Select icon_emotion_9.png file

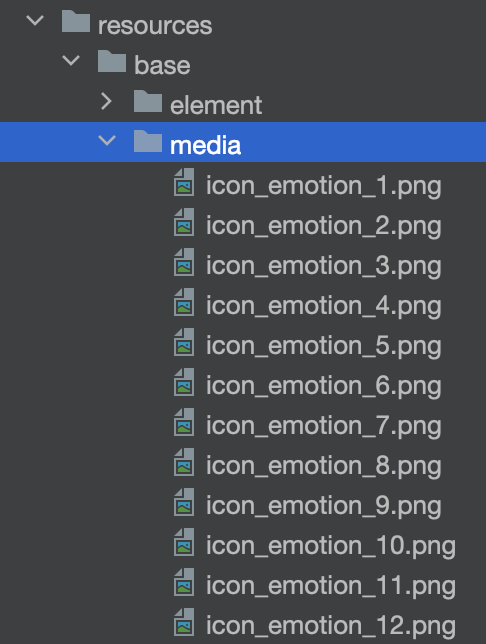[324, 506]
